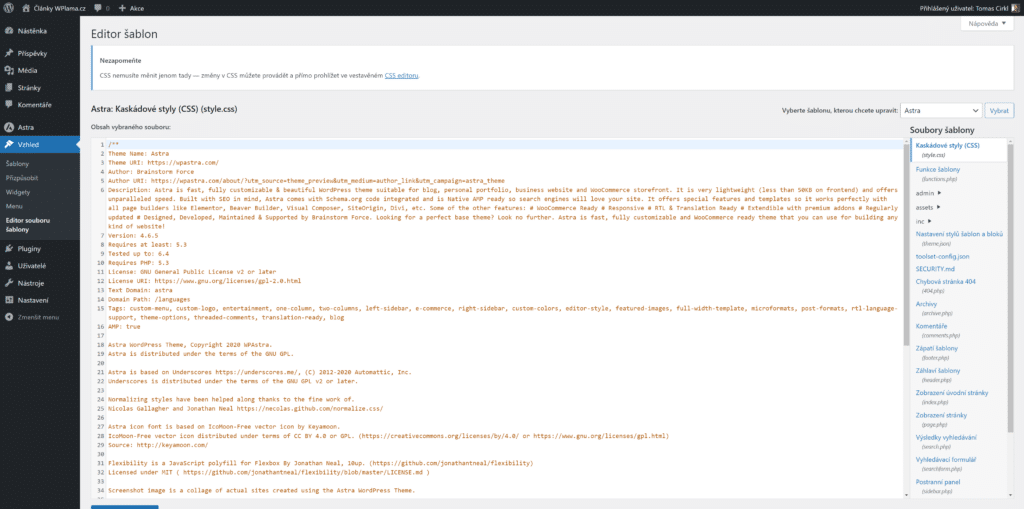
Task: Place cursor on 'Theme Name: Astra' line
Action: (139, 153)
